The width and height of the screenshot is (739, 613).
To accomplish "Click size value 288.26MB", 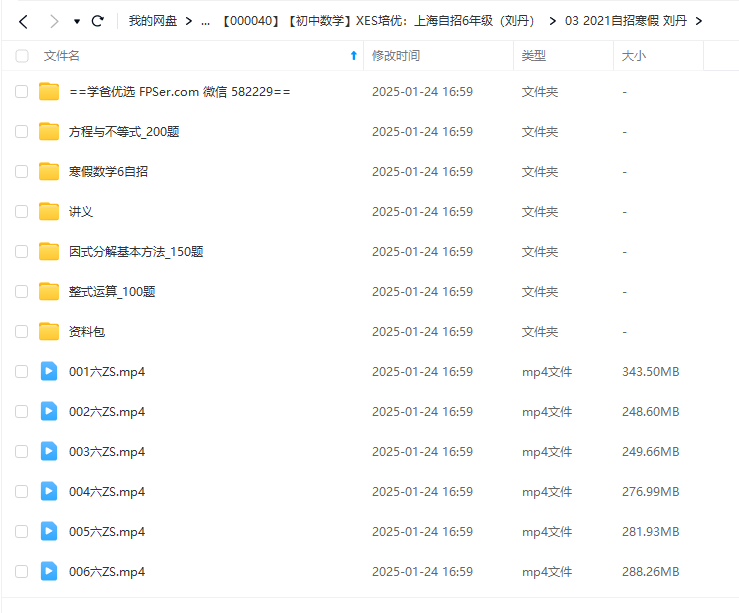I will pyautogui.click(x=650, y=572).
